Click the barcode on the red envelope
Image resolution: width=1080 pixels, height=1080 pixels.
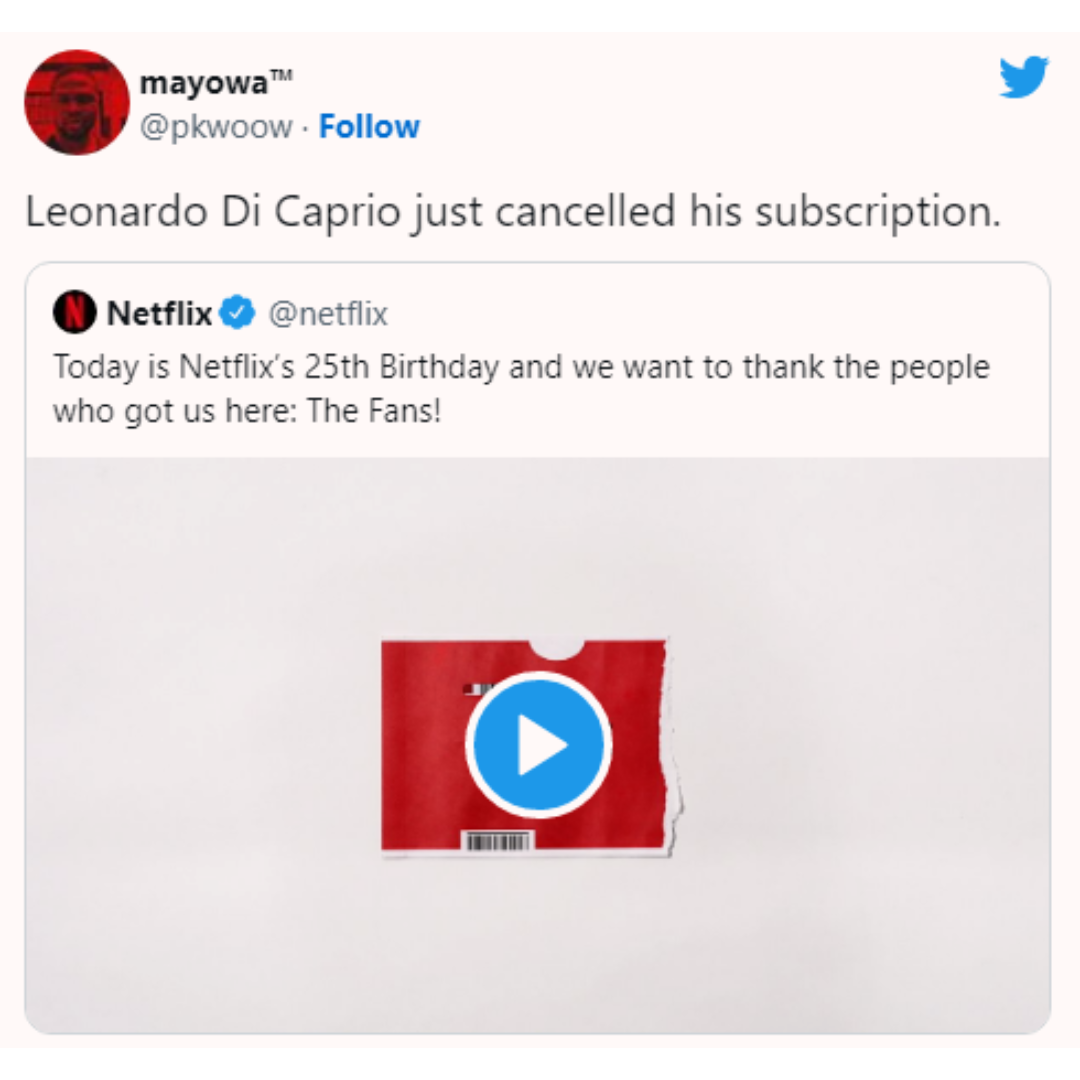pos(499,841)
